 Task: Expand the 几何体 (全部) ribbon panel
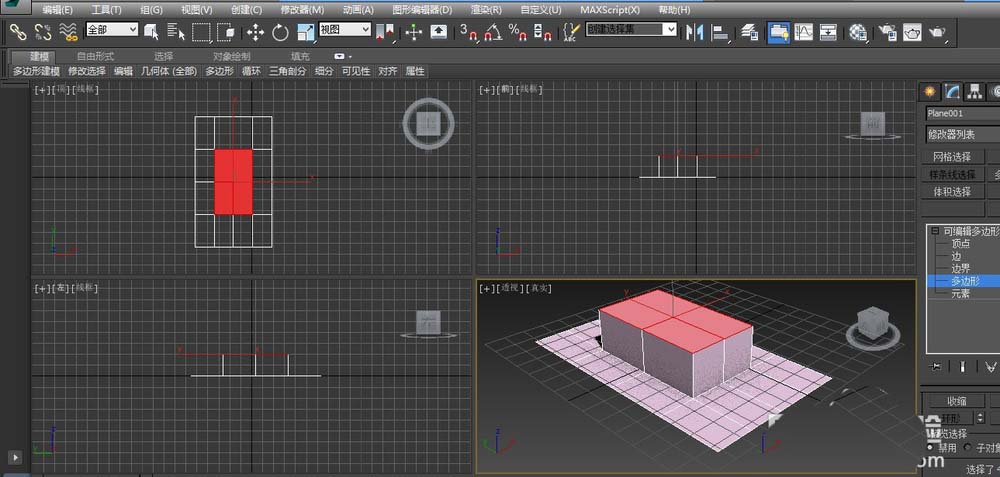169,71
